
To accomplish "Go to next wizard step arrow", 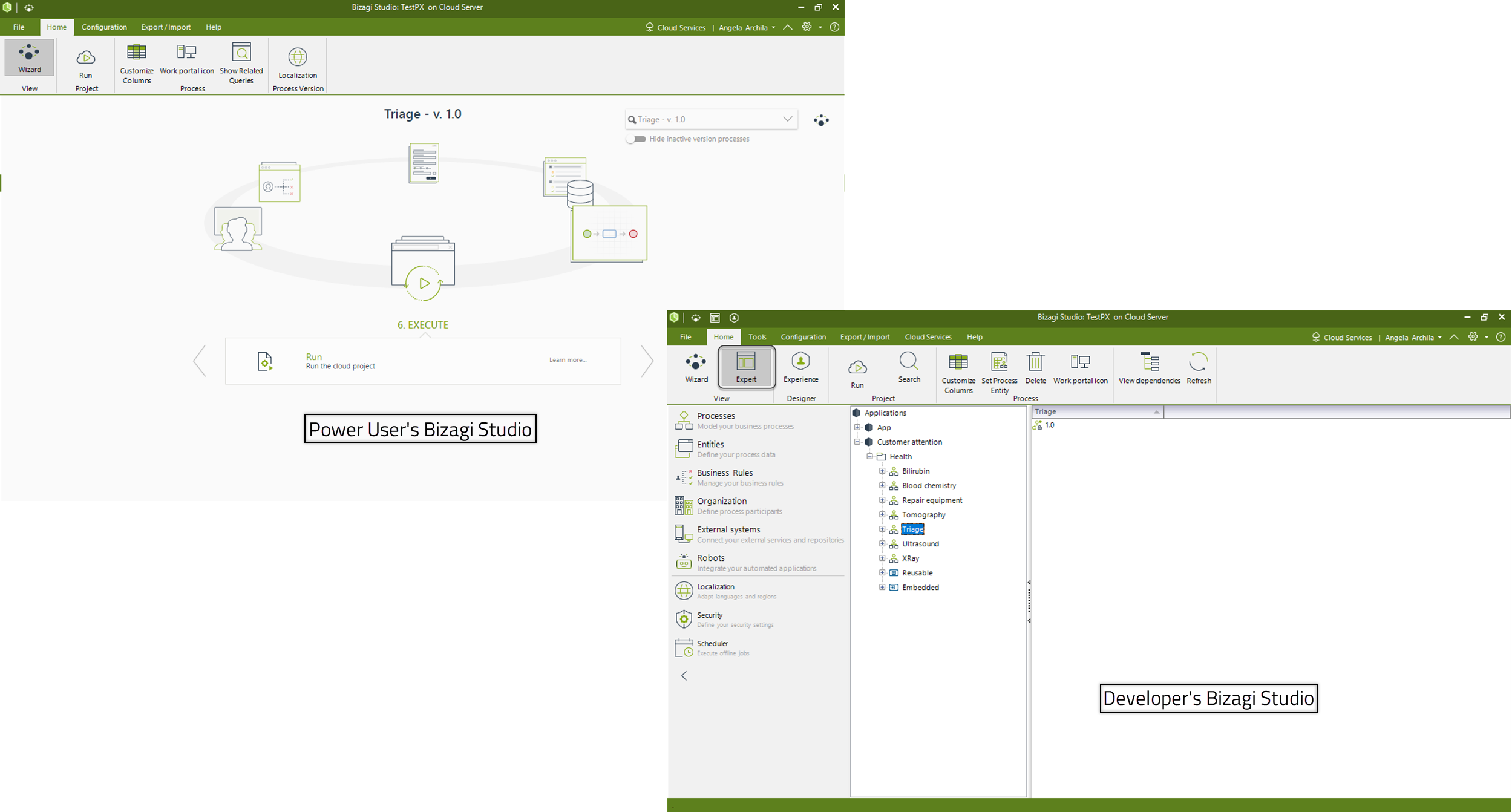I will pos(647,361).
